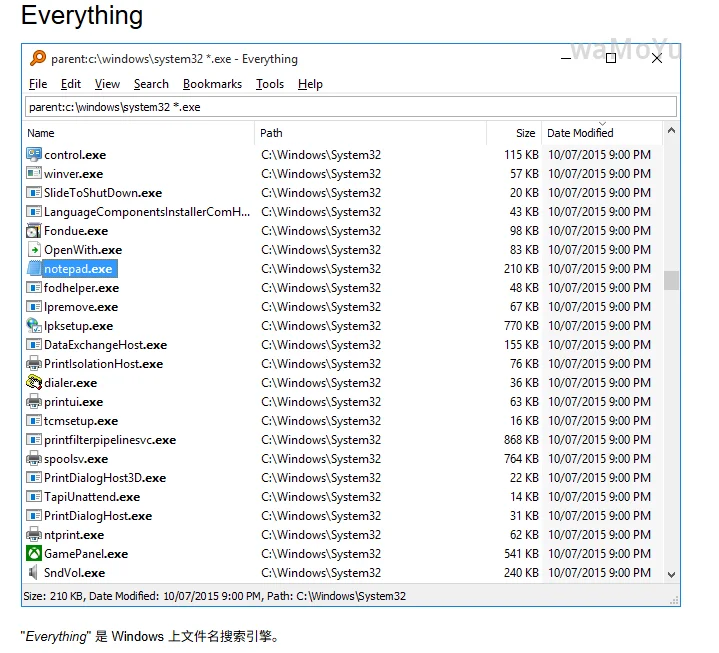The width and height of the screenshot is (719, 653).
Task: Click the 770 KB size cell
Action: (x=521, y=326)
